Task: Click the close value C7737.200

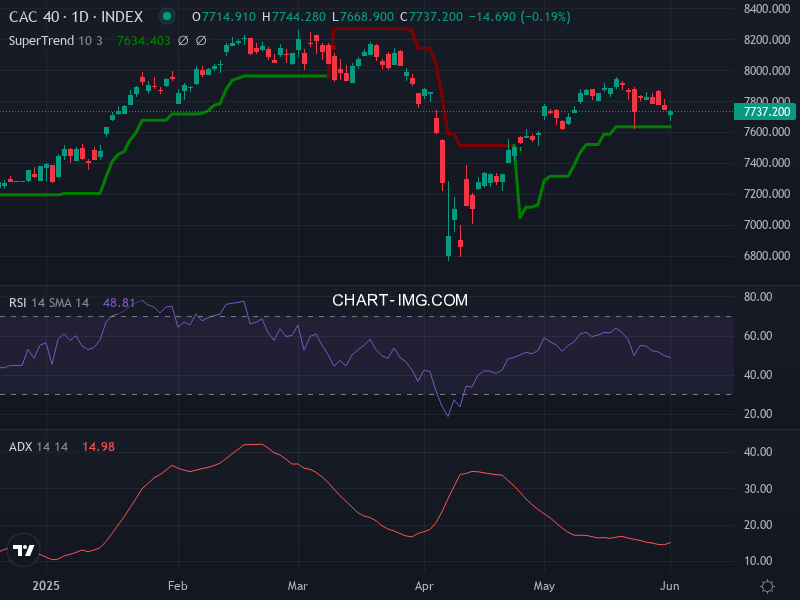Action: (x=431, y=17)
